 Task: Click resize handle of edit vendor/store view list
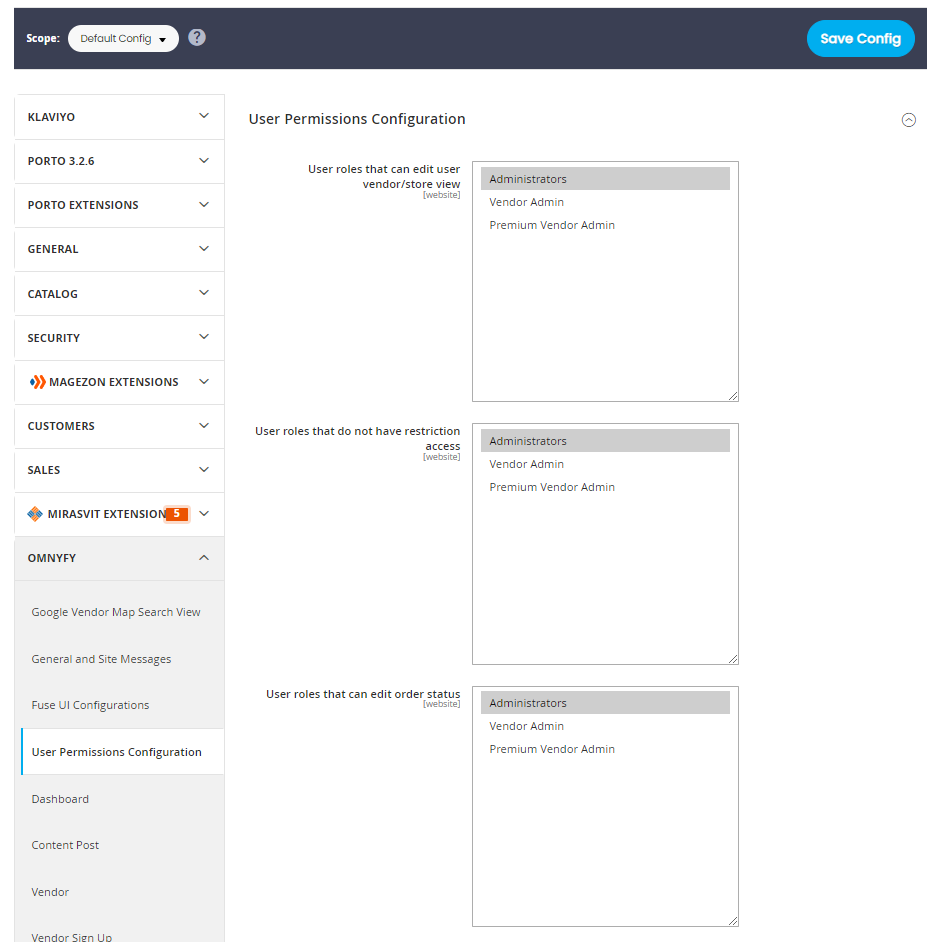click(x=733, y=396)
